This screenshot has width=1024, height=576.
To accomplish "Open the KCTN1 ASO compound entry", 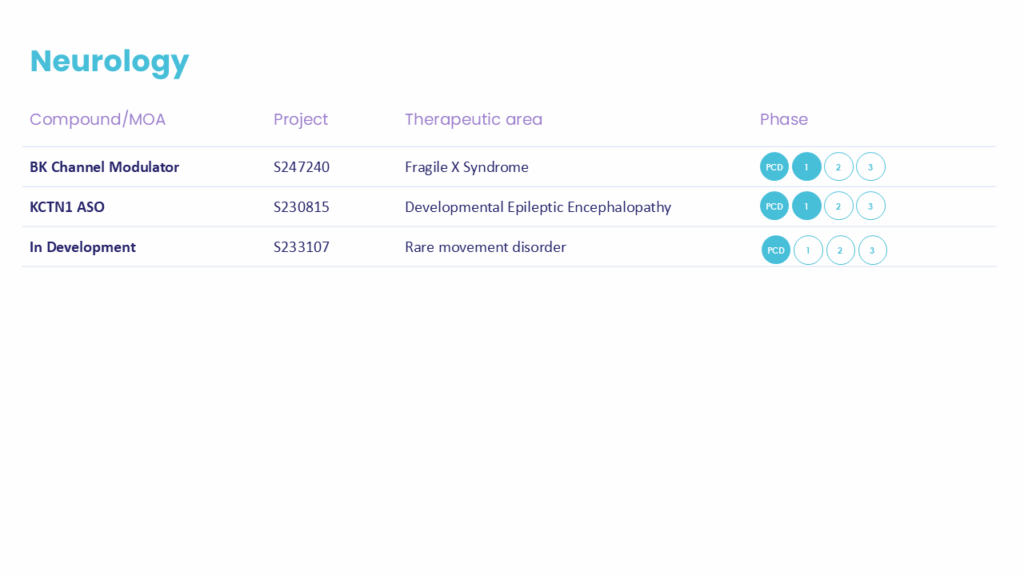I will coord(67,207).
